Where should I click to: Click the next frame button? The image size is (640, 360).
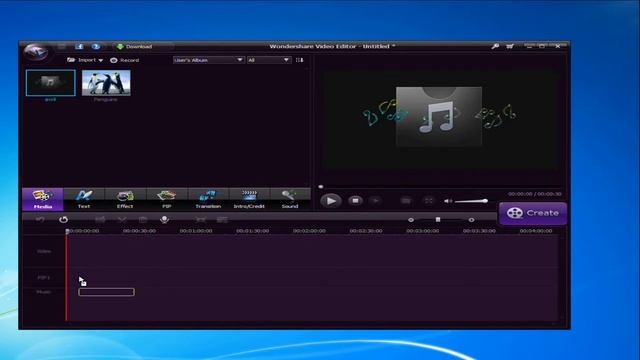point(376,200)
